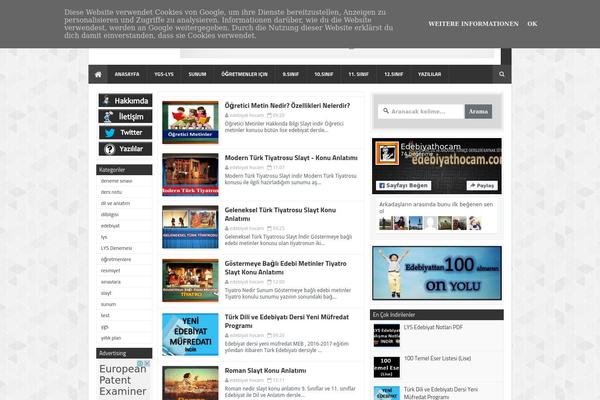Open Roman Slayt Konu Anlatımı title

coord(265,371)
